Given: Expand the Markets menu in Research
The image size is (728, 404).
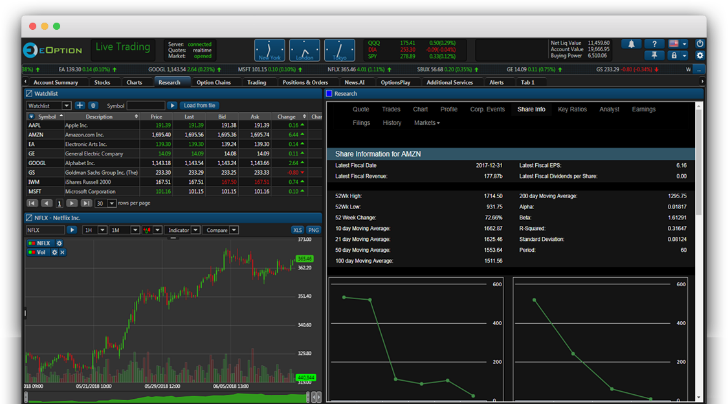Looking at the screenshot, I should (x=427, y=122).
